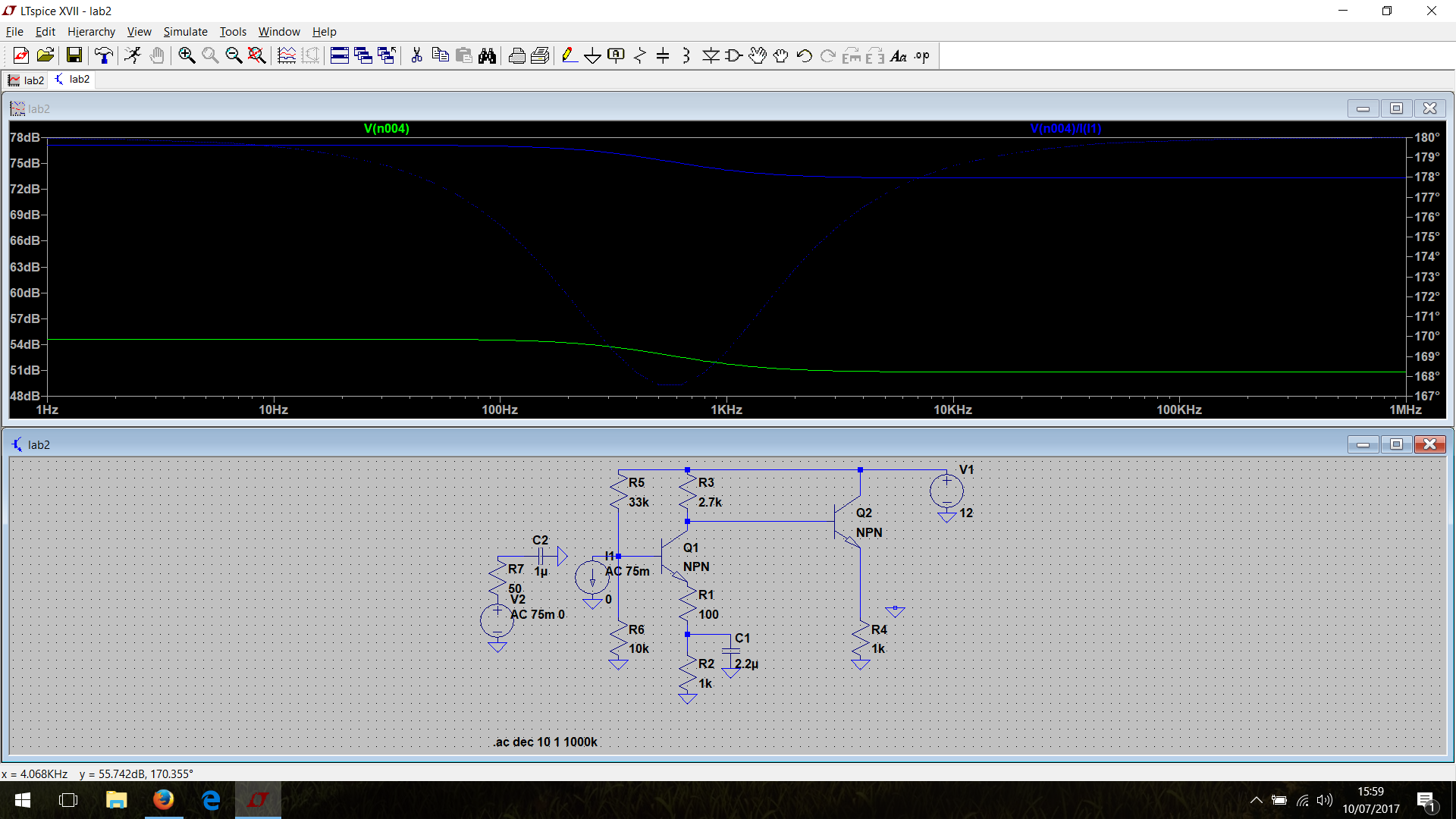Open Firefox from the taskbar
The image size is (1456, 819).
[163, 800]
